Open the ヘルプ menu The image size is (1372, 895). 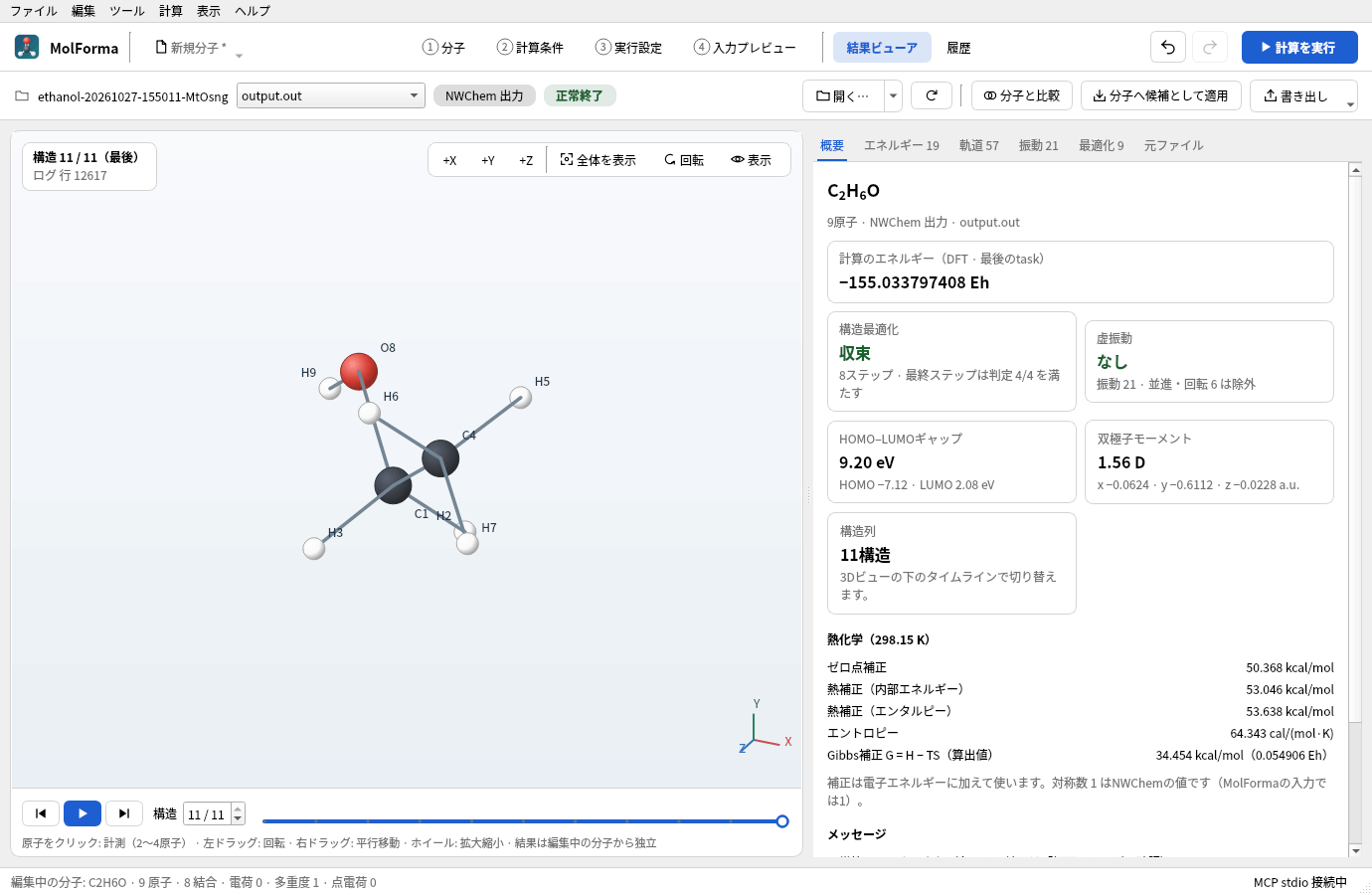coord(253,11)
